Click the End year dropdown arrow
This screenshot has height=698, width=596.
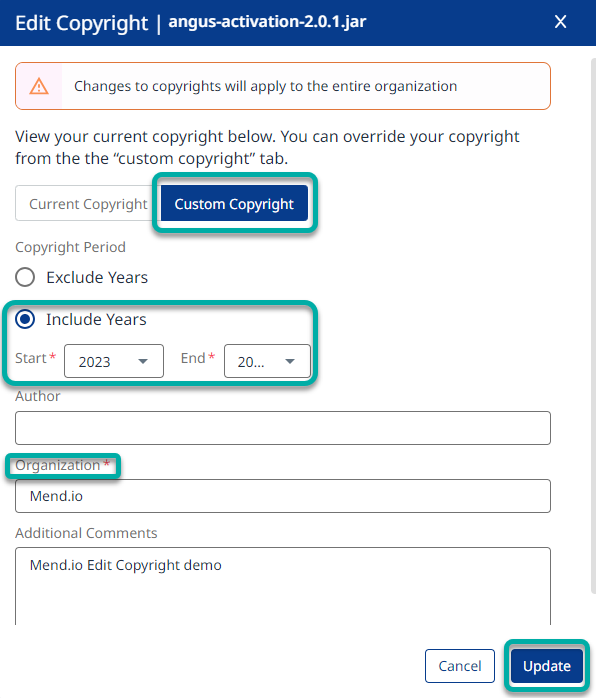[x=290, y=361]
